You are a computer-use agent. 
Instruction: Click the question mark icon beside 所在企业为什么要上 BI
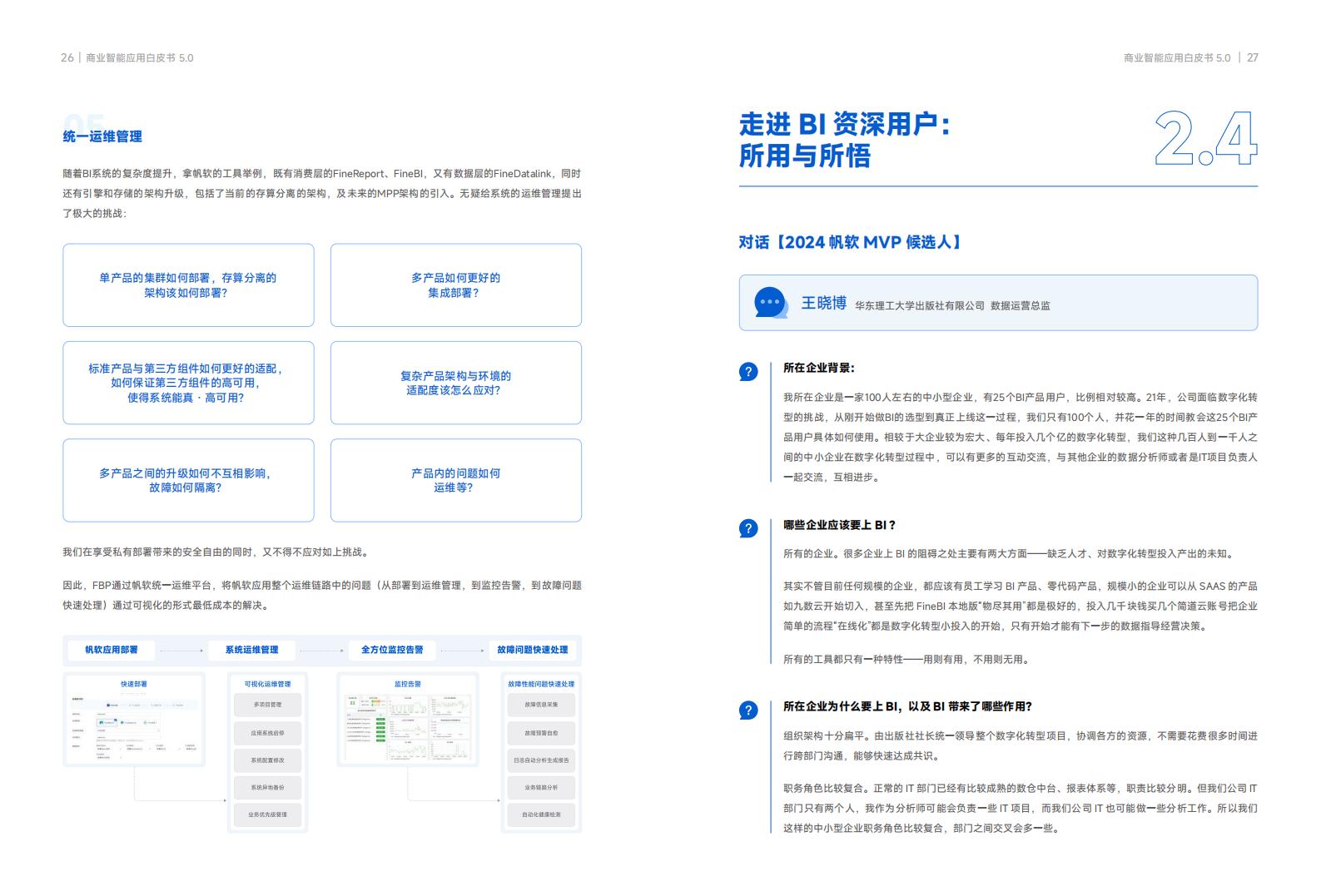pyautogui.click(x=748, y=710)
